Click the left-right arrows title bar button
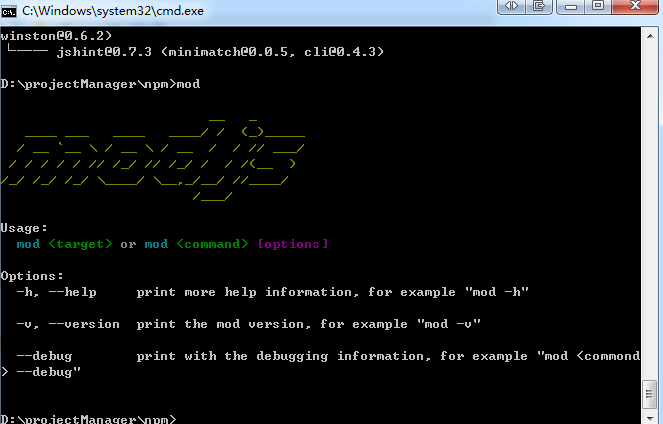663x424 pixels. tap(511, 6)
